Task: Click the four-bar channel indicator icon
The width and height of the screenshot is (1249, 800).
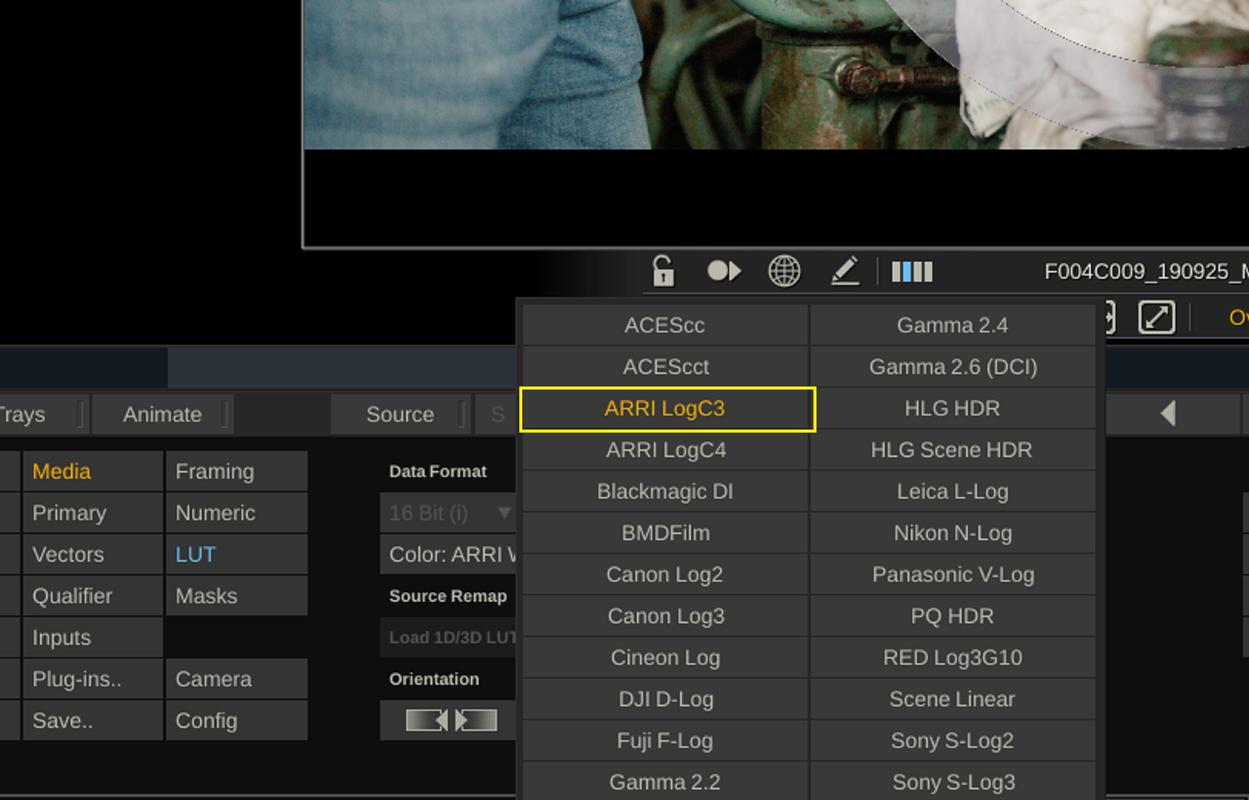Action: point(912,271)
